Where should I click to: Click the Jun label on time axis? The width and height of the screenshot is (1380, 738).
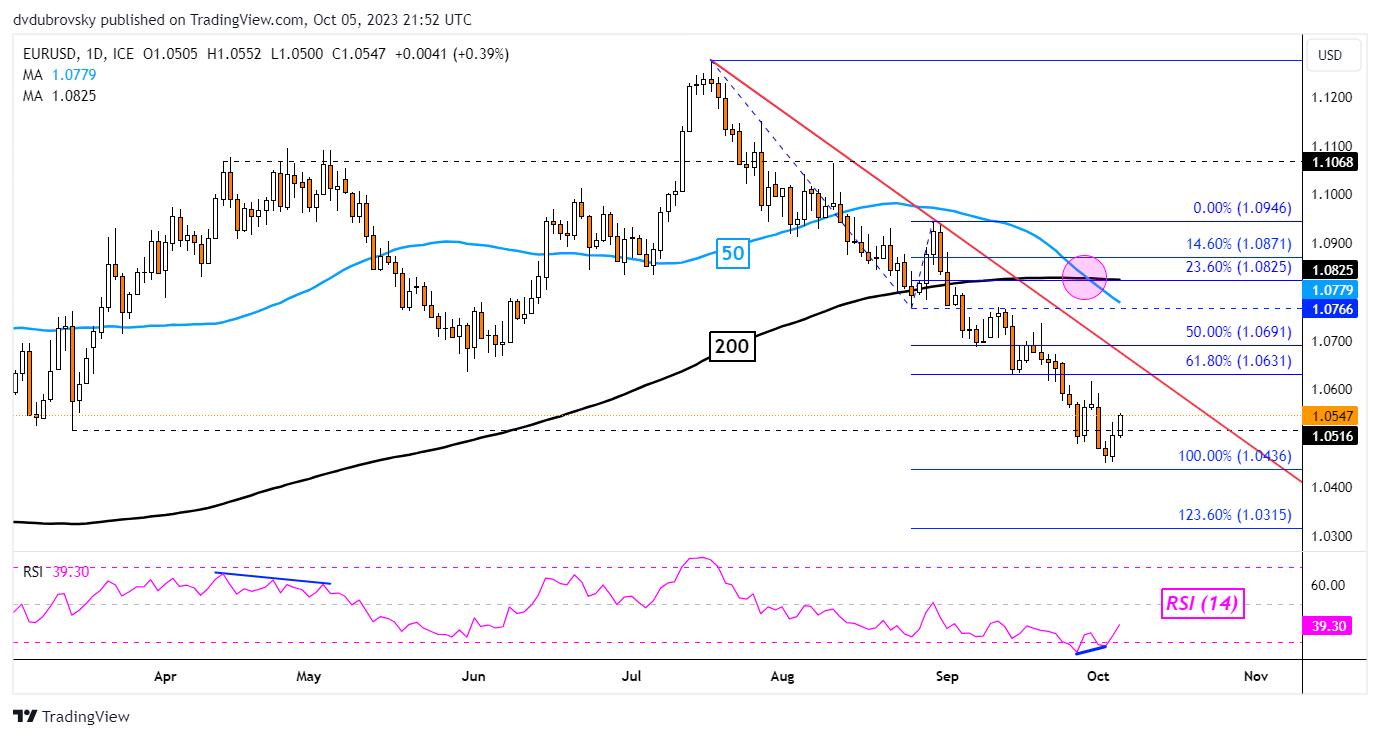(x=473, y=677)
